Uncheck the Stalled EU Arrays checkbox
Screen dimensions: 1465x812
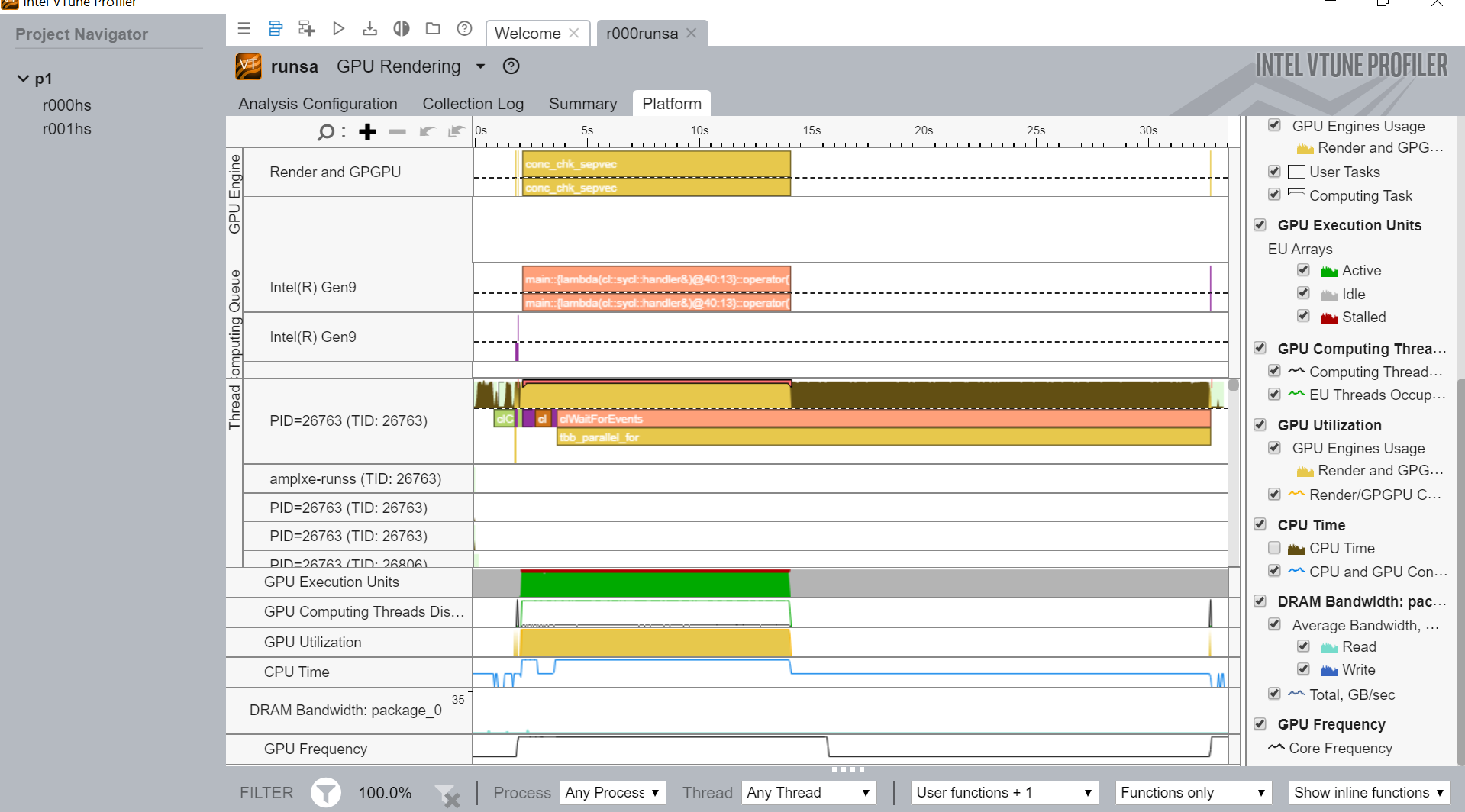point(1303,316)
